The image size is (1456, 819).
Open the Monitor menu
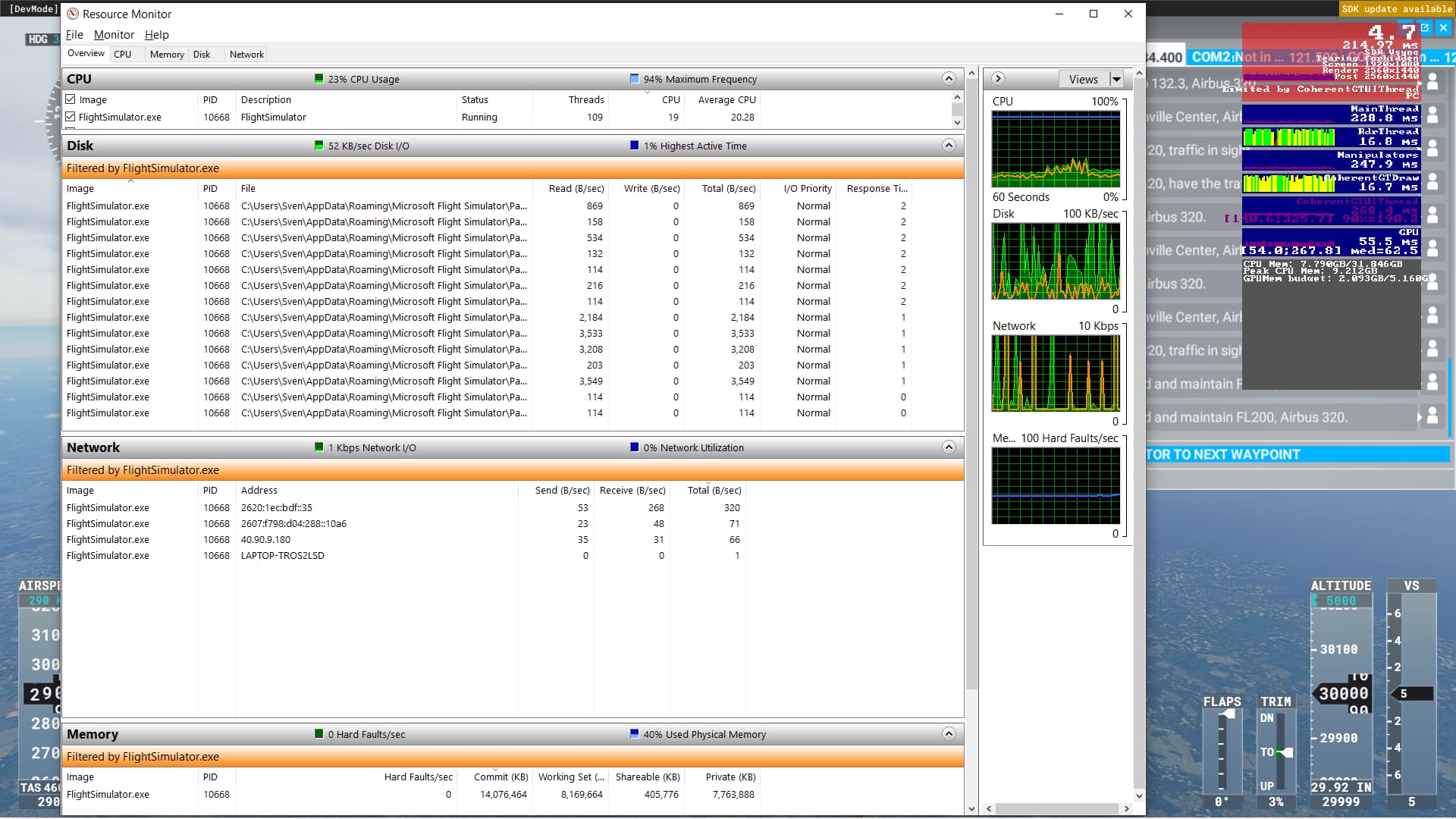(x=114, y=35)
